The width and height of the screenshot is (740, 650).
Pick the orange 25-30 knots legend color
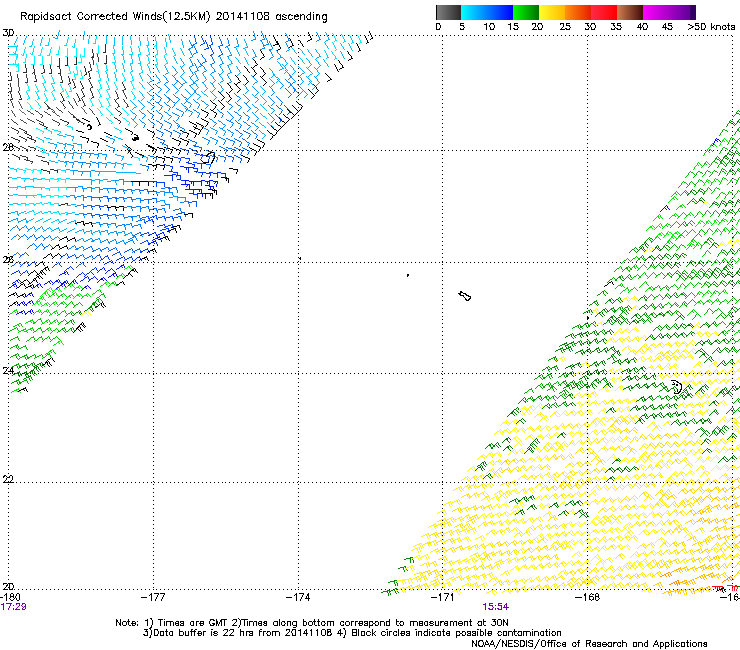[578, 12]
